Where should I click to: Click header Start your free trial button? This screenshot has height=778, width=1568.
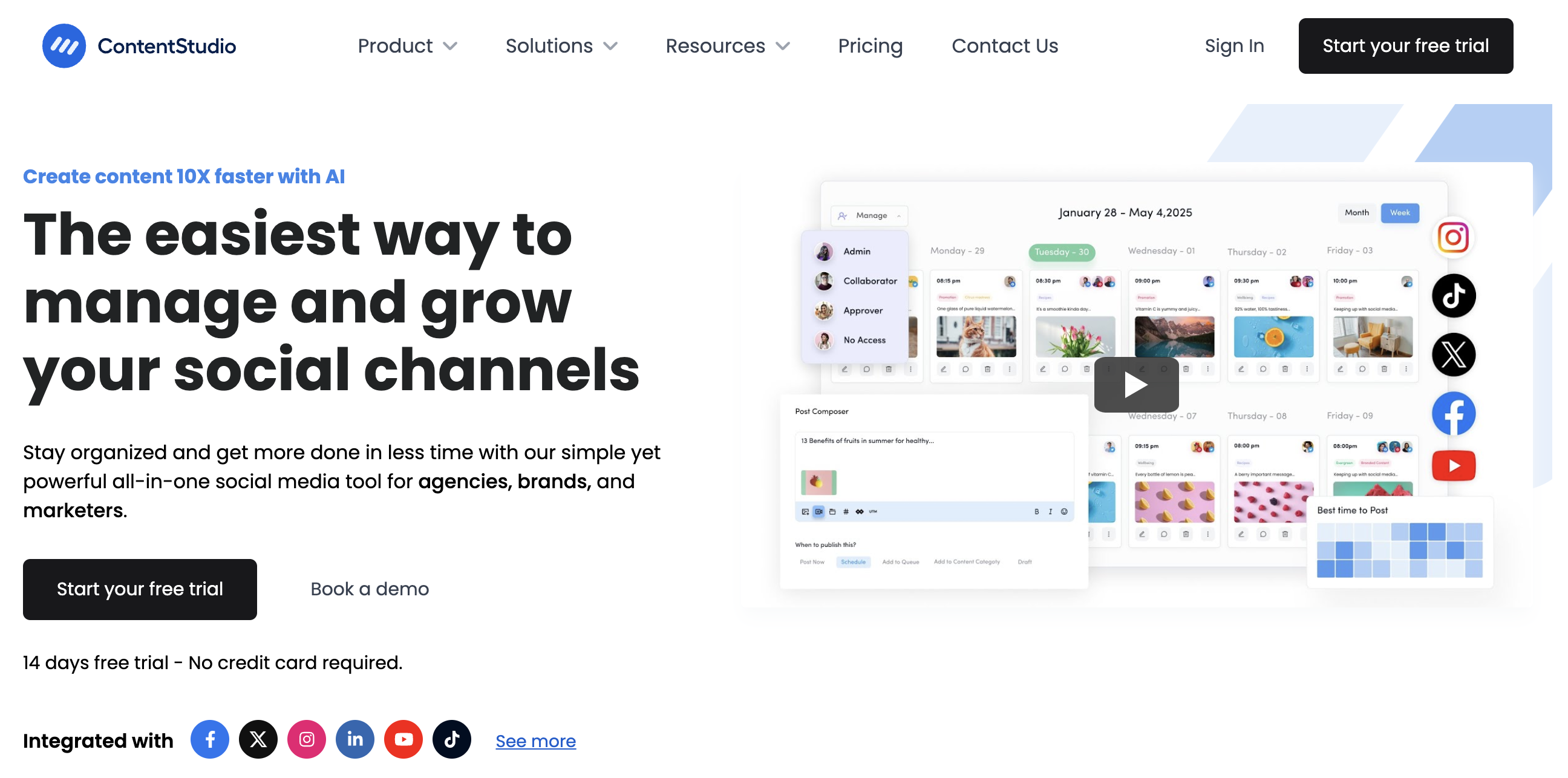pos(1405,45)
